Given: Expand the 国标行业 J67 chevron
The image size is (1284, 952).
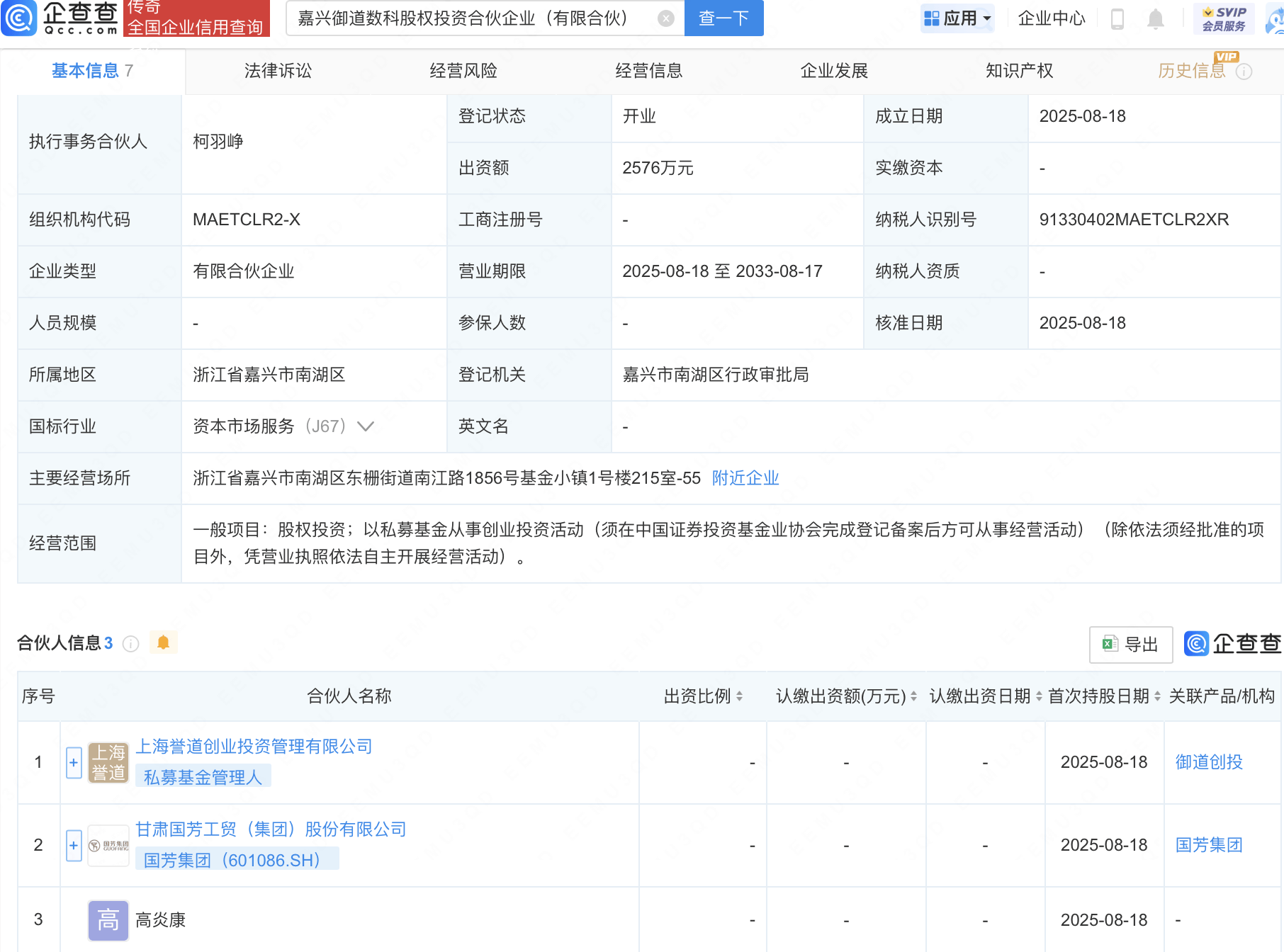Looking at the screenshot, I should pyautogui.click(x=365, y=426).
